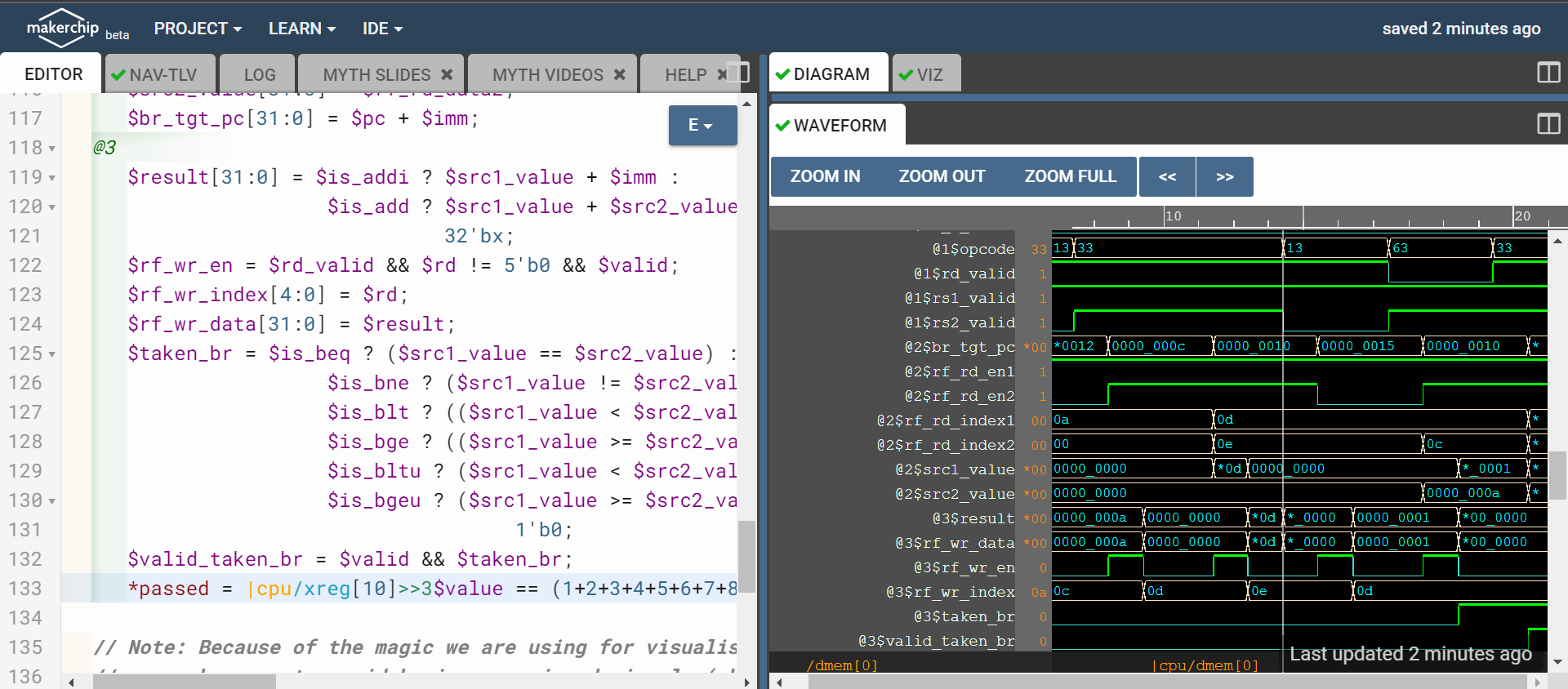Select @3$result signal label
The width and height of the screenshot is (1568, 689).
tap(973, 518)
